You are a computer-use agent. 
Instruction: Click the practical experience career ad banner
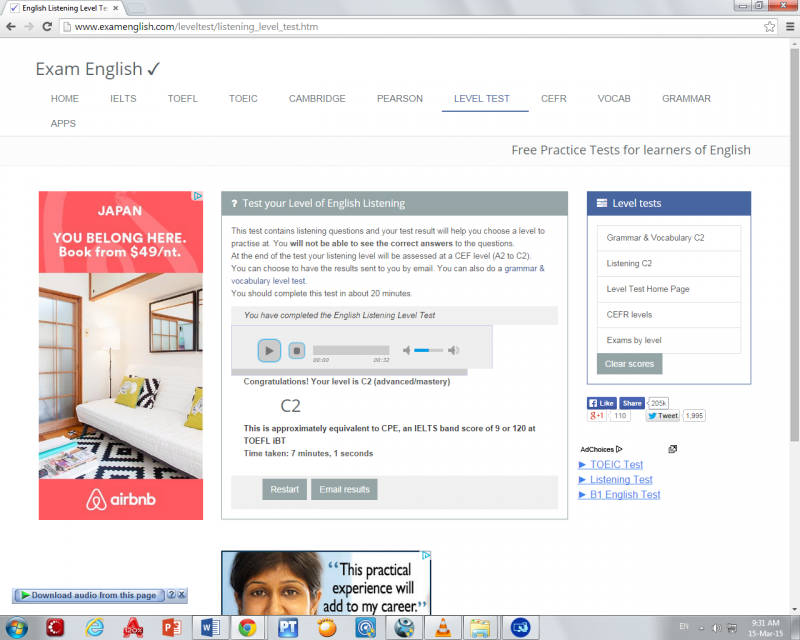pos(326,583)
